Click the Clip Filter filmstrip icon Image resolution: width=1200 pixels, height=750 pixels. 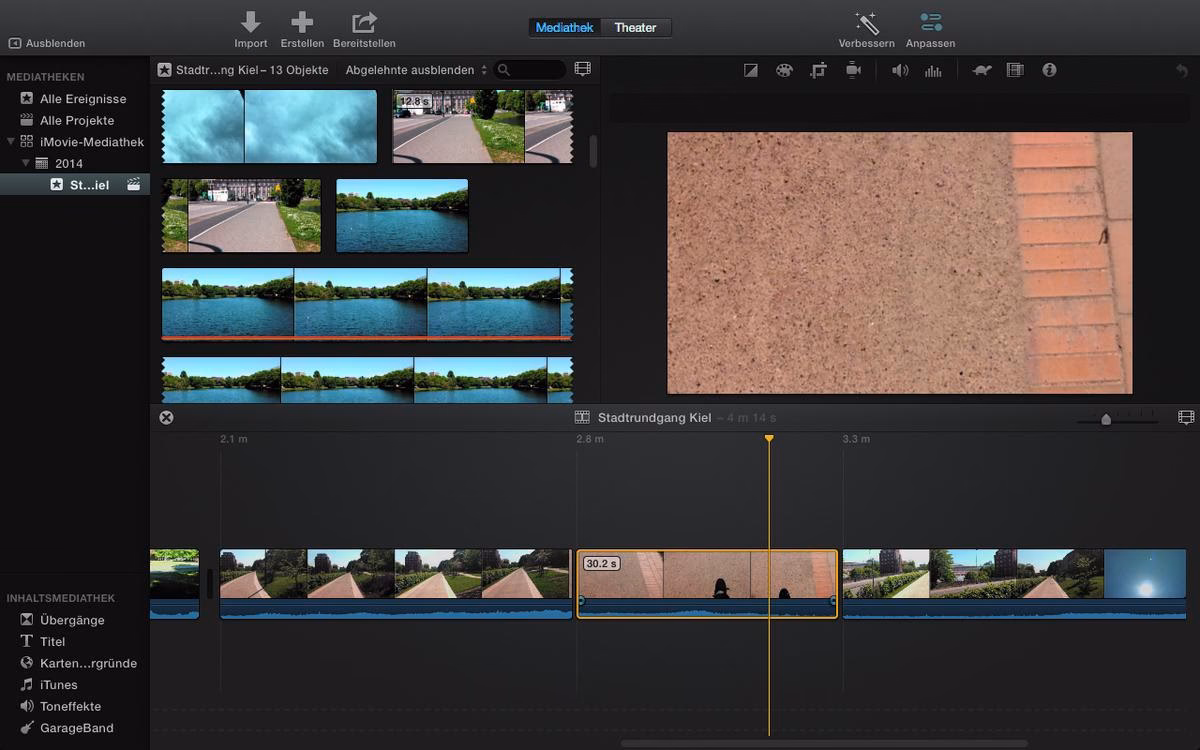tap(1015, 70)
